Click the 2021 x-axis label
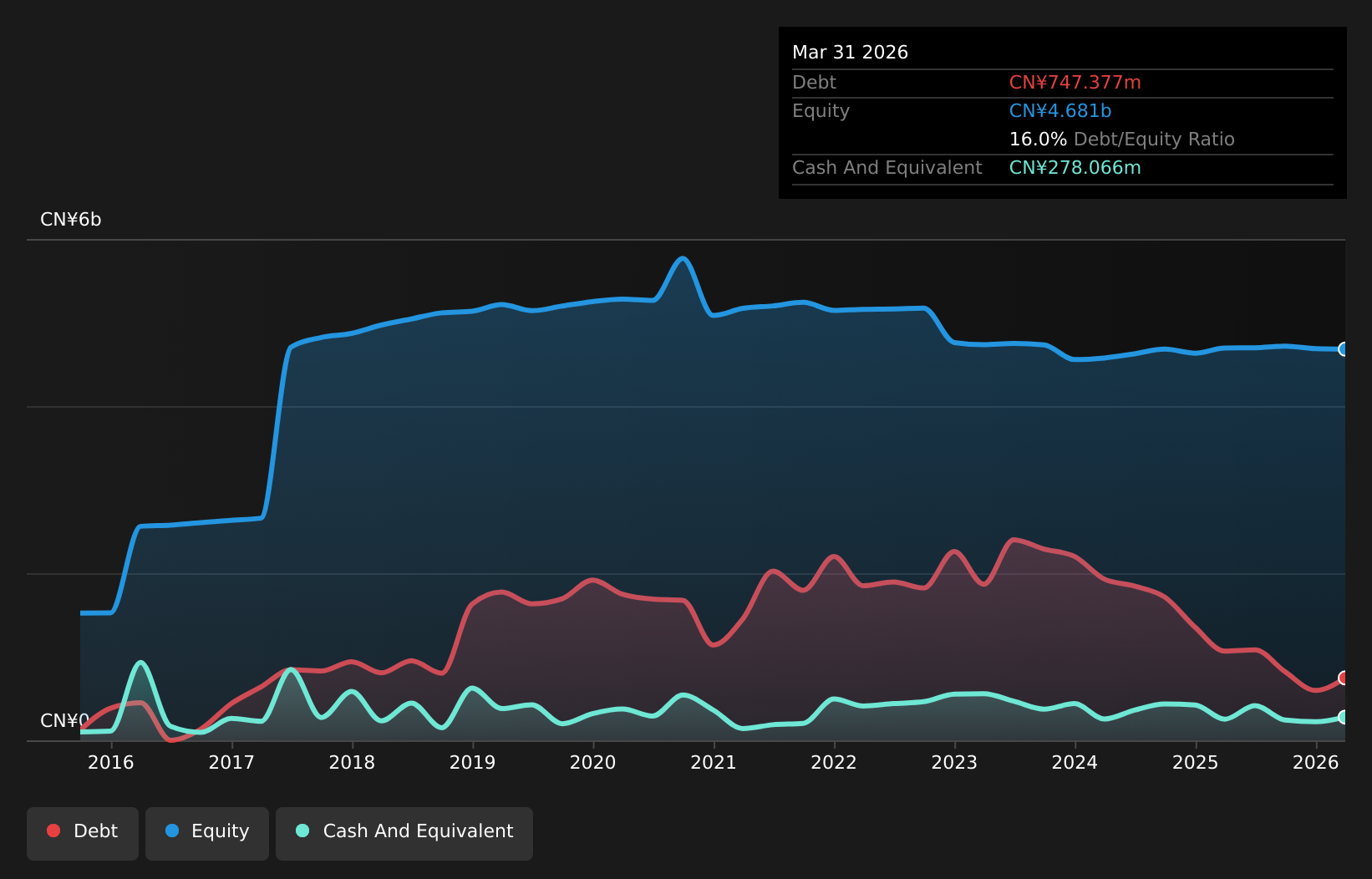Screen dimensions: 1372x879 714,762
